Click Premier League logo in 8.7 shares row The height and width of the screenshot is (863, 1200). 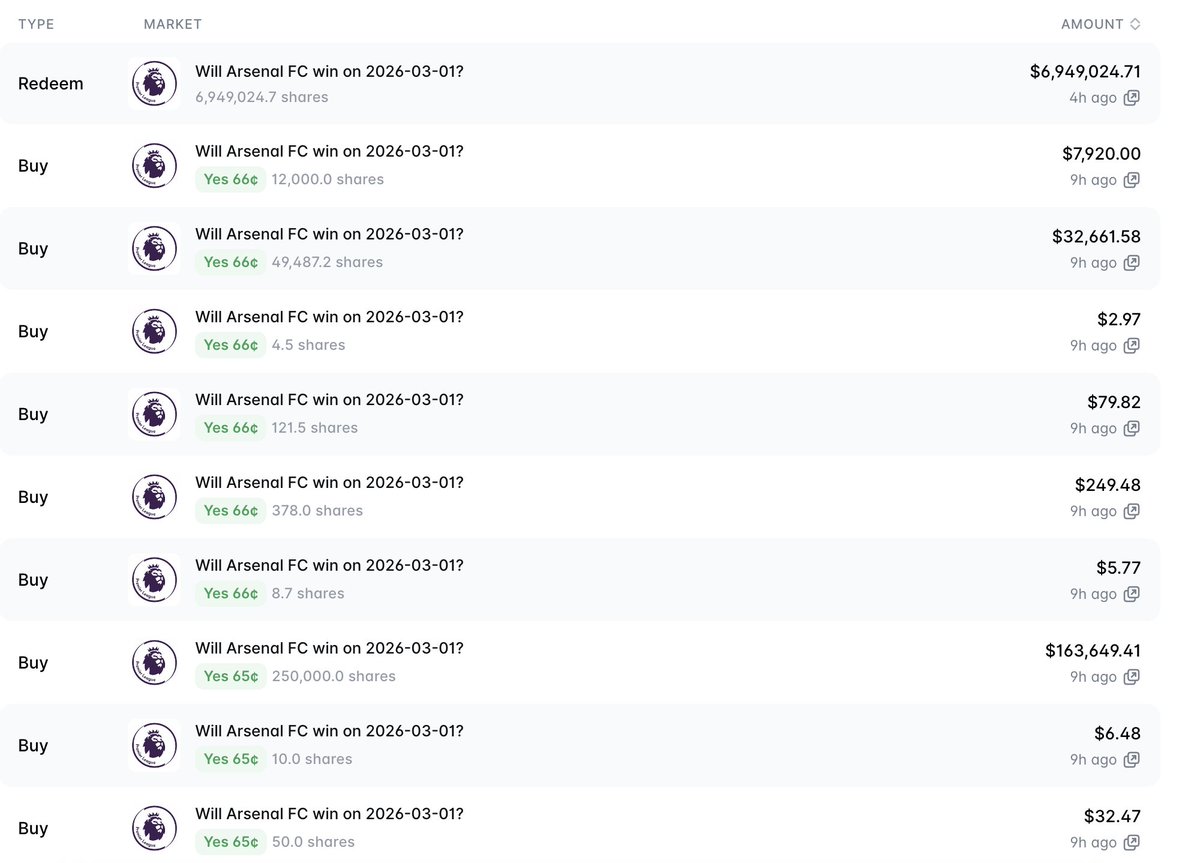pyautogui.click(x=154, y=580)
